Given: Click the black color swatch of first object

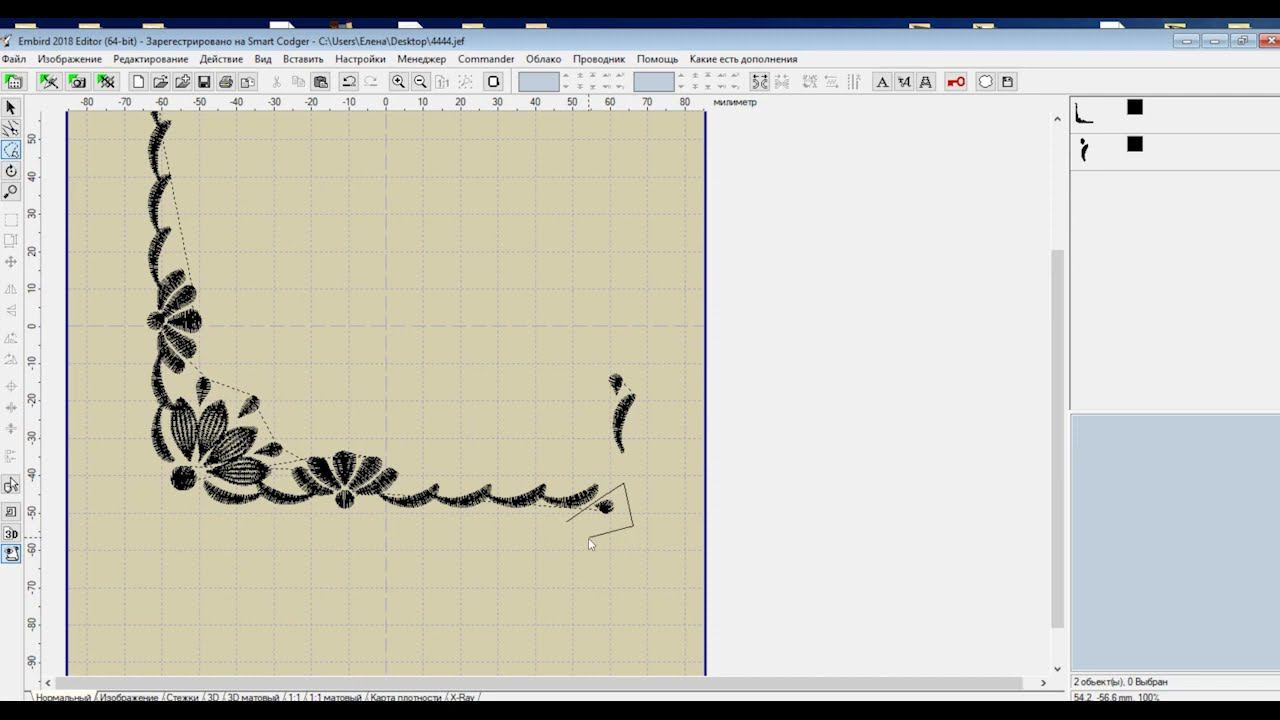Looking at the screenshot, I should tap(1135, 107).
